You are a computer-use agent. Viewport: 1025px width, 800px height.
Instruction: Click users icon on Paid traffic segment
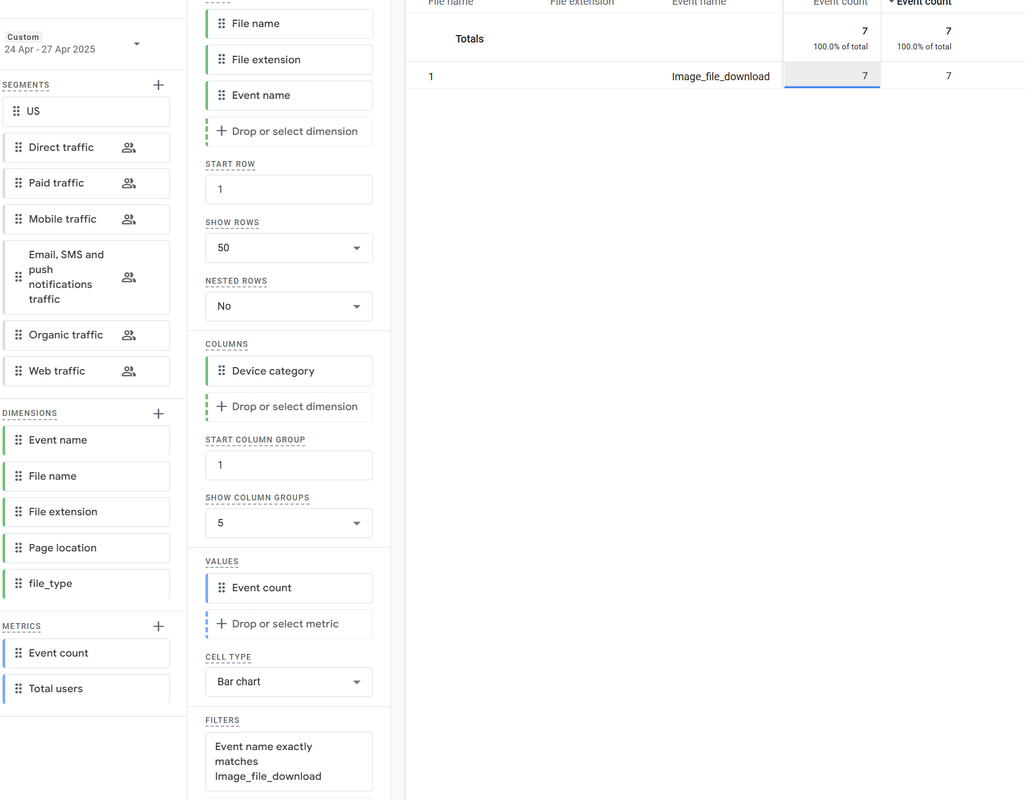tap(129, 183)
